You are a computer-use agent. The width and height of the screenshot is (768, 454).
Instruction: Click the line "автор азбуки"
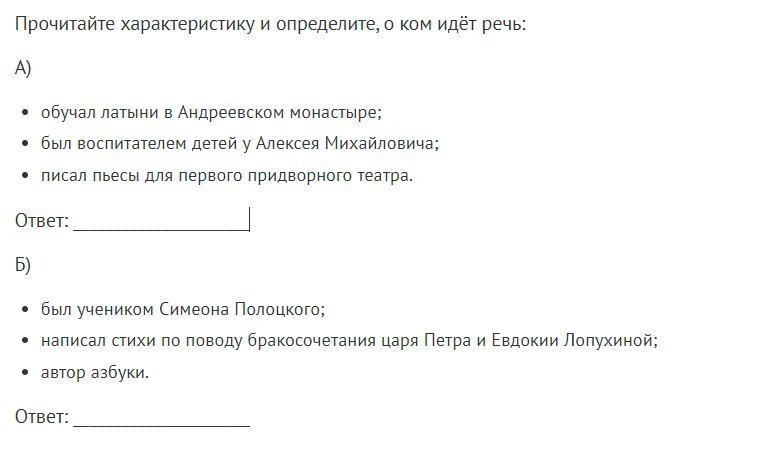pos(95,372)
